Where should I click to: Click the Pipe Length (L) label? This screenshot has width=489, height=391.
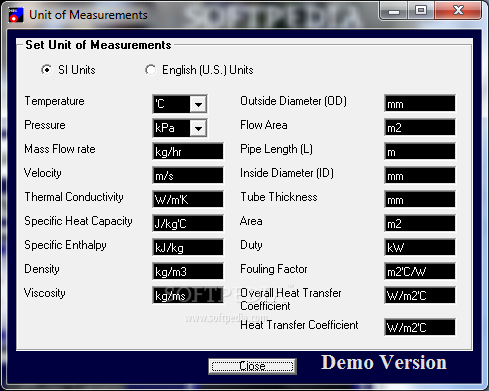[276, 149]
